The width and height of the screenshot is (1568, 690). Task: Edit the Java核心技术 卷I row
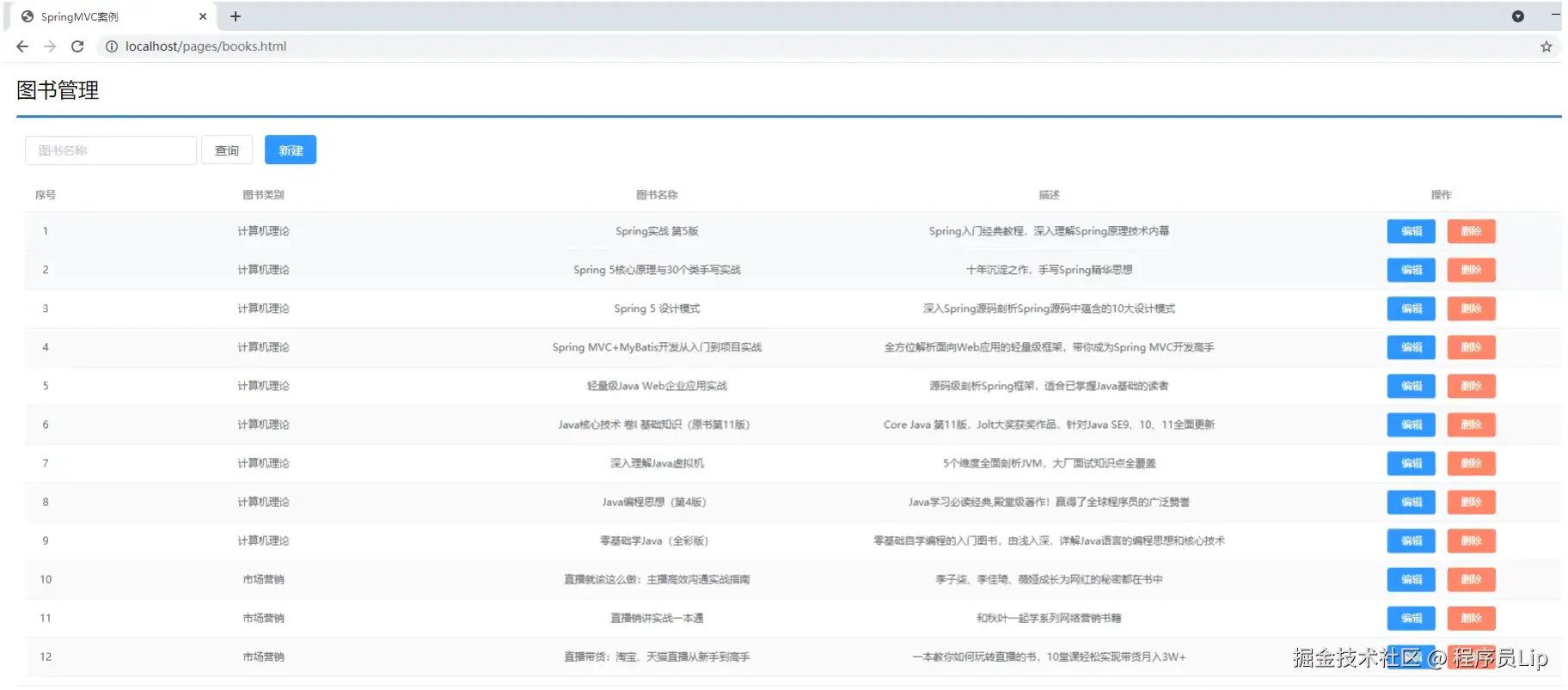pyautogui.click(x=1412, y=424)
